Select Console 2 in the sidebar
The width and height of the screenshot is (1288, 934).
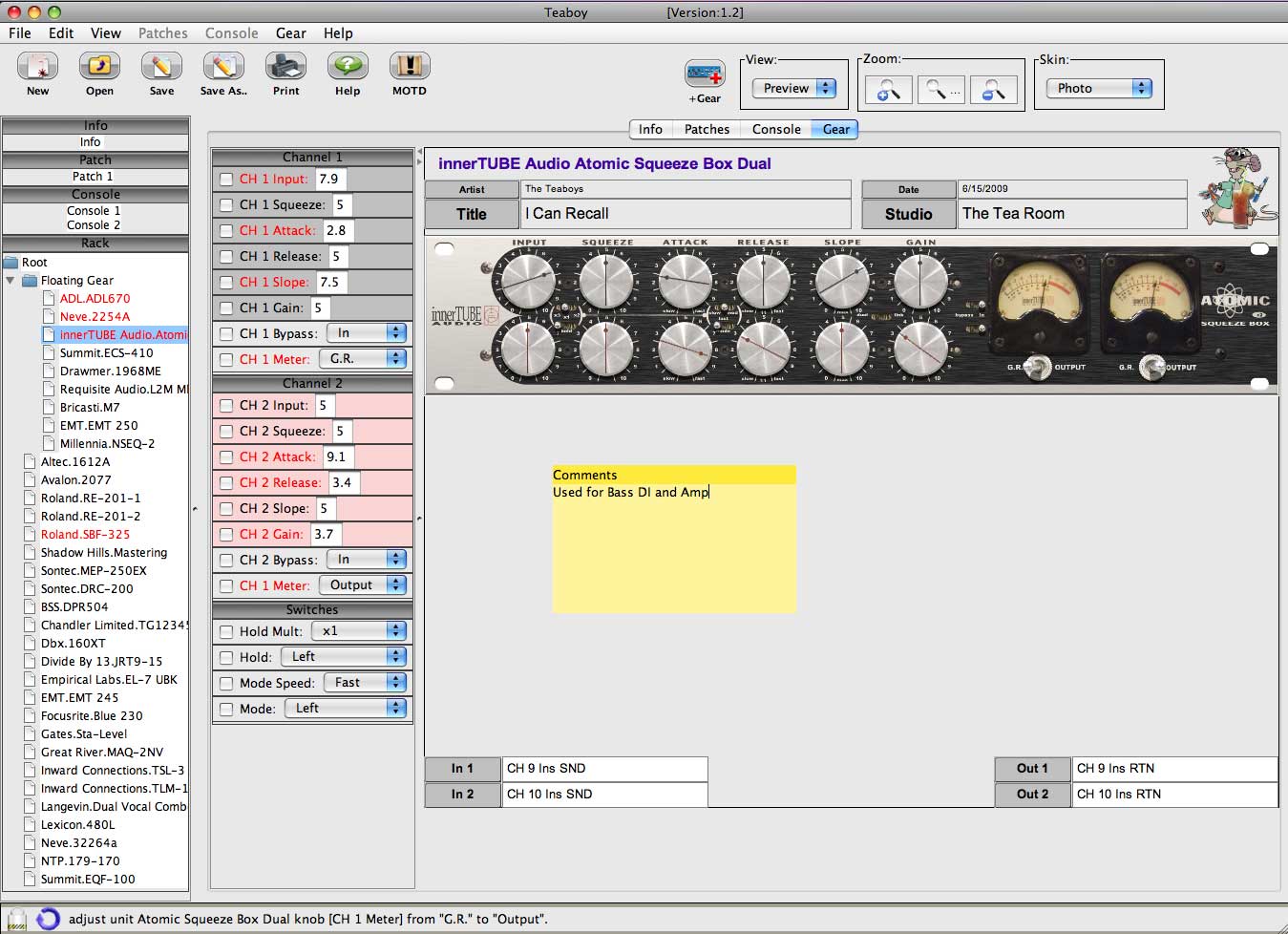(94, 225)
